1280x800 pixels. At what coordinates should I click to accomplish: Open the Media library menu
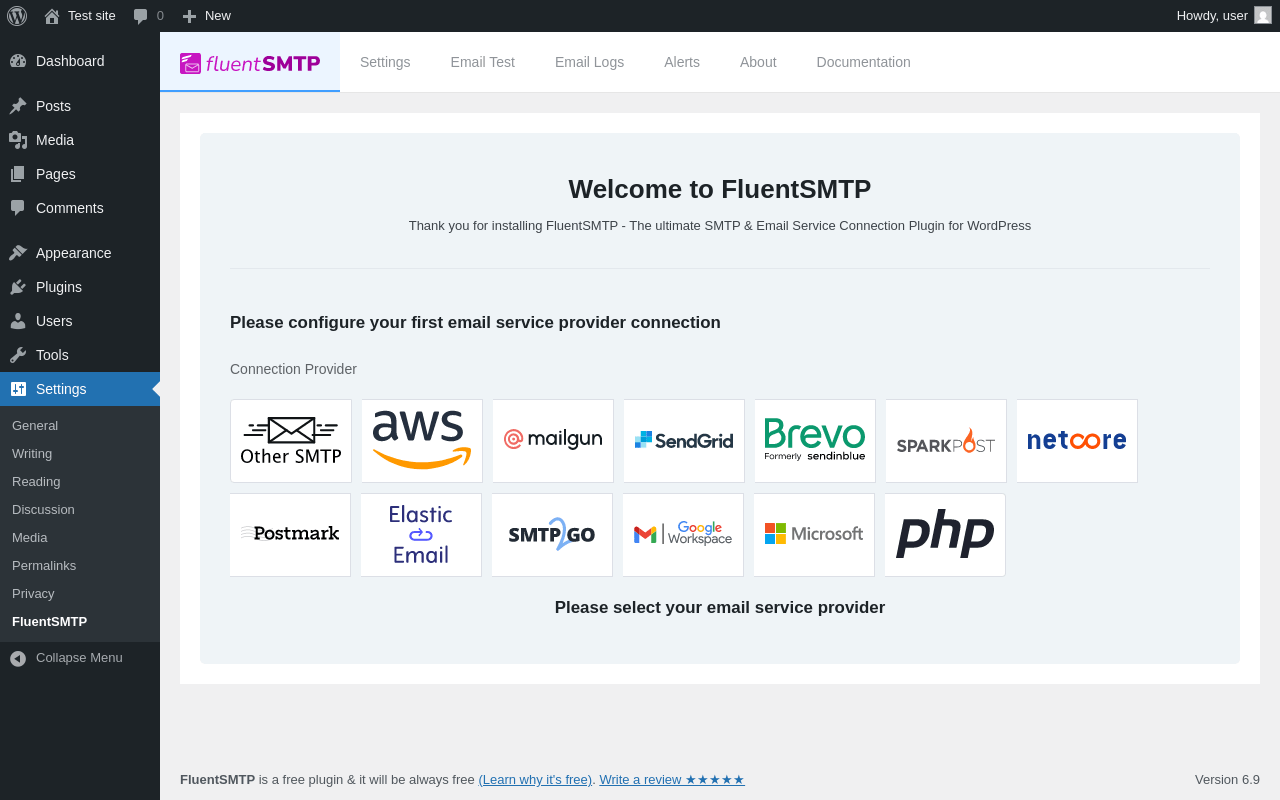[x=80, y=140]
